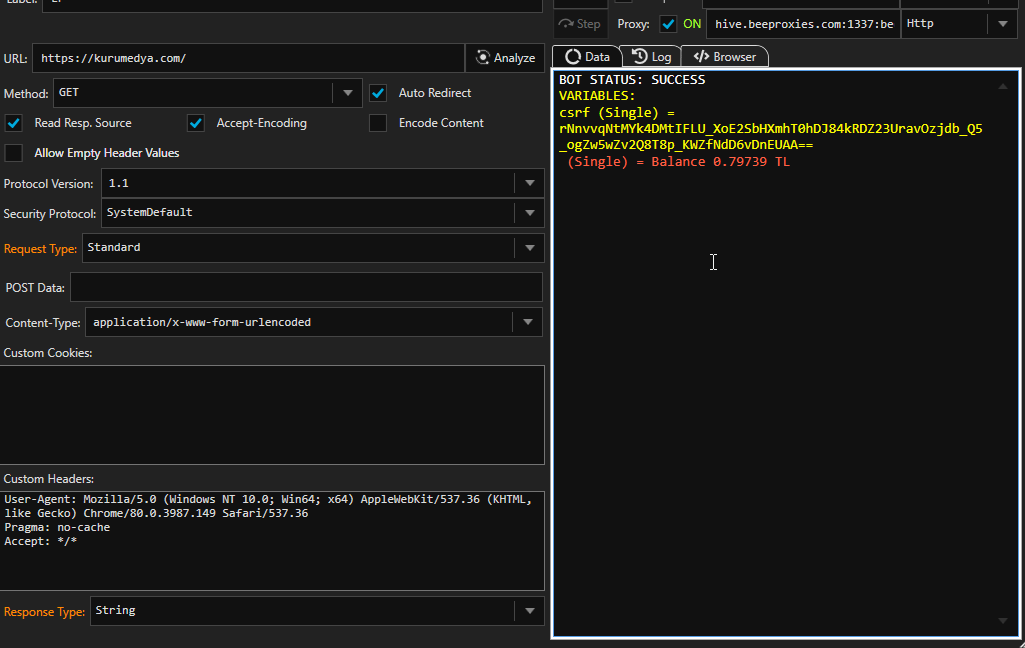
Task: Enable Allow Empty Header Values
Action: coord(14,153)
